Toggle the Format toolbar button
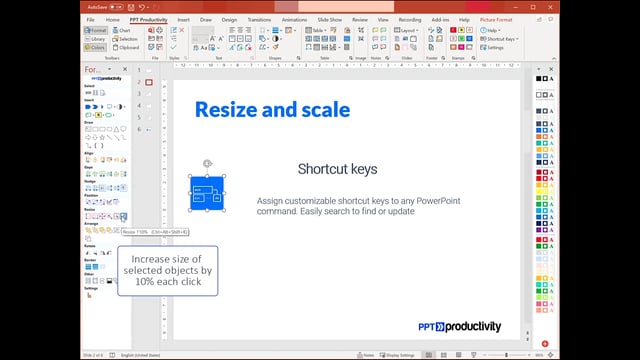This screenshot has height=360, width=640. [96, 30]
